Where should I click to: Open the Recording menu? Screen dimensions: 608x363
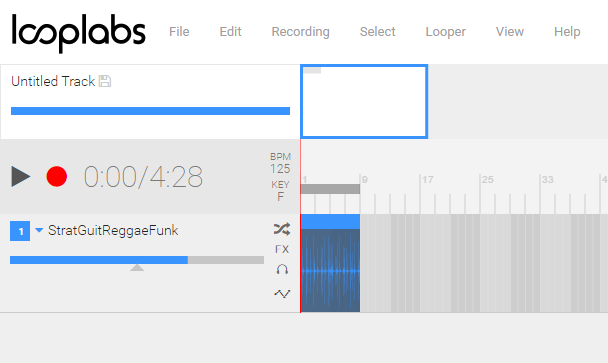(301, 31)
